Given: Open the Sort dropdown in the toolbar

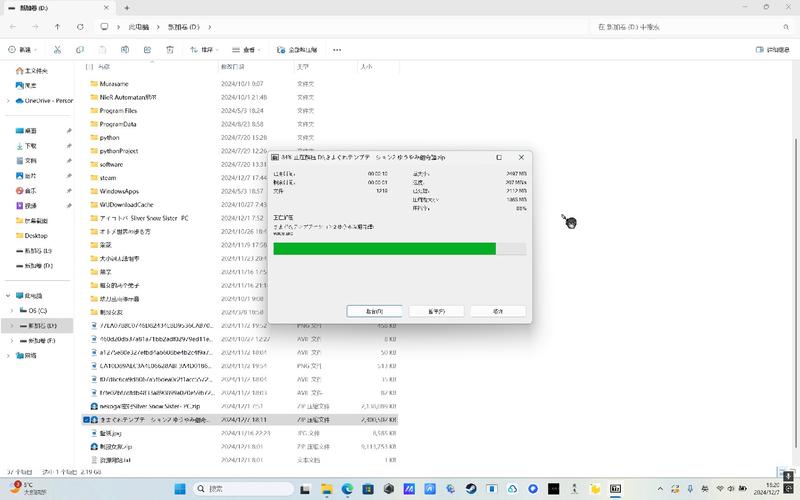Looking at the screenshot, I should tap(204, 48).
